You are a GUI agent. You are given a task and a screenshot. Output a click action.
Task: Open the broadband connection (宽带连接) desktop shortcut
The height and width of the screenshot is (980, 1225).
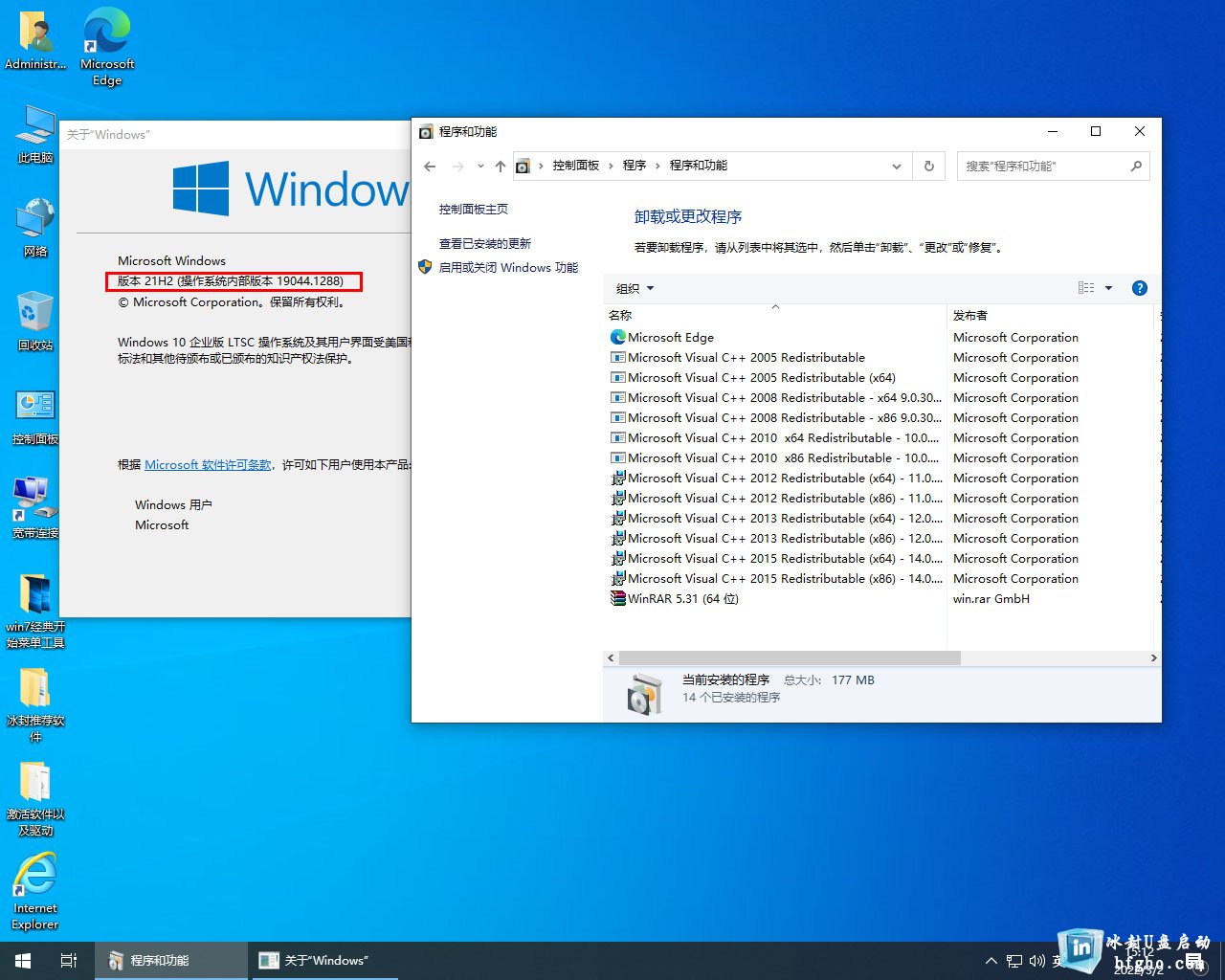(x=35, y=508)
